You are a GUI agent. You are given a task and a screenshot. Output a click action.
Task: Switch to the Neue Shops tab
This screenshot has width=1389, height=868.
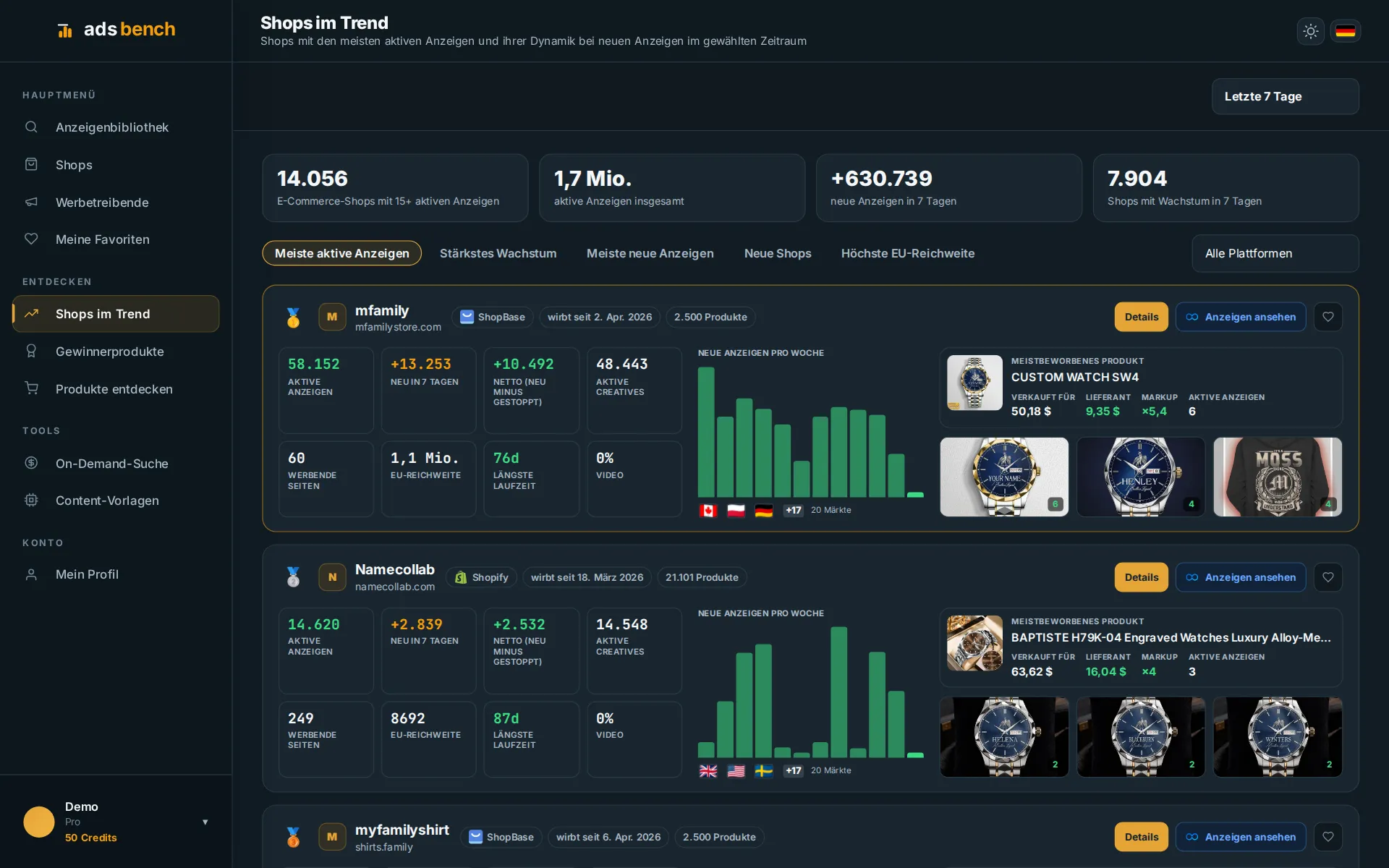coord(778,253)
